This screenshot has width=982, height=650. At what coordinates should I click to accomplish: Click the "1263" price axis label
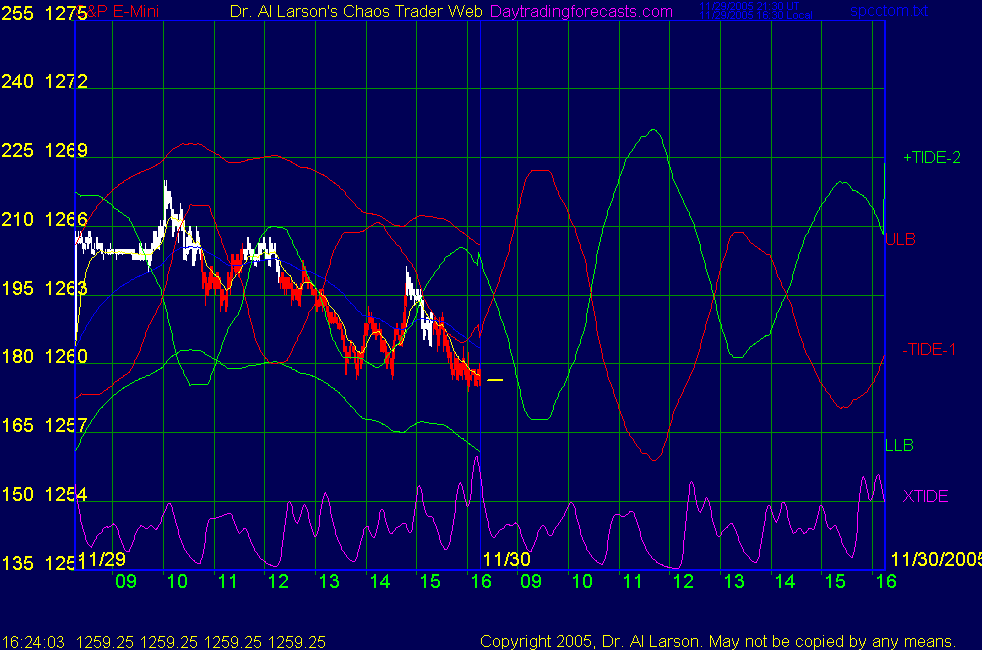click(66, 288)
